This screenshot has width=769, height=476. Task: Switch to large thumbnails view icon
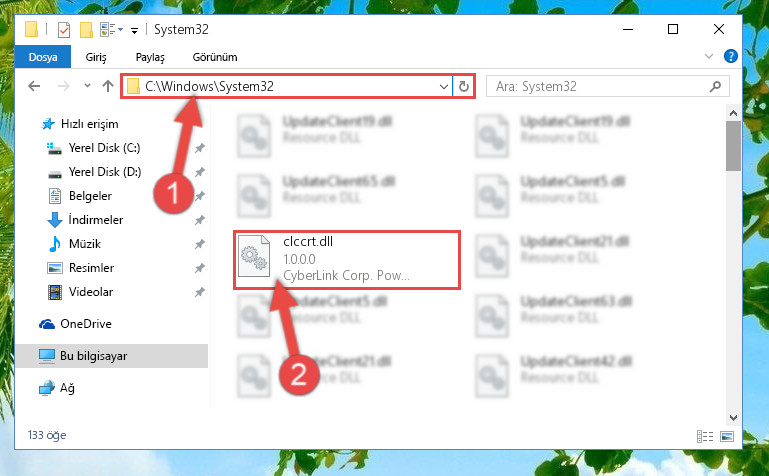tap(727, 436)
